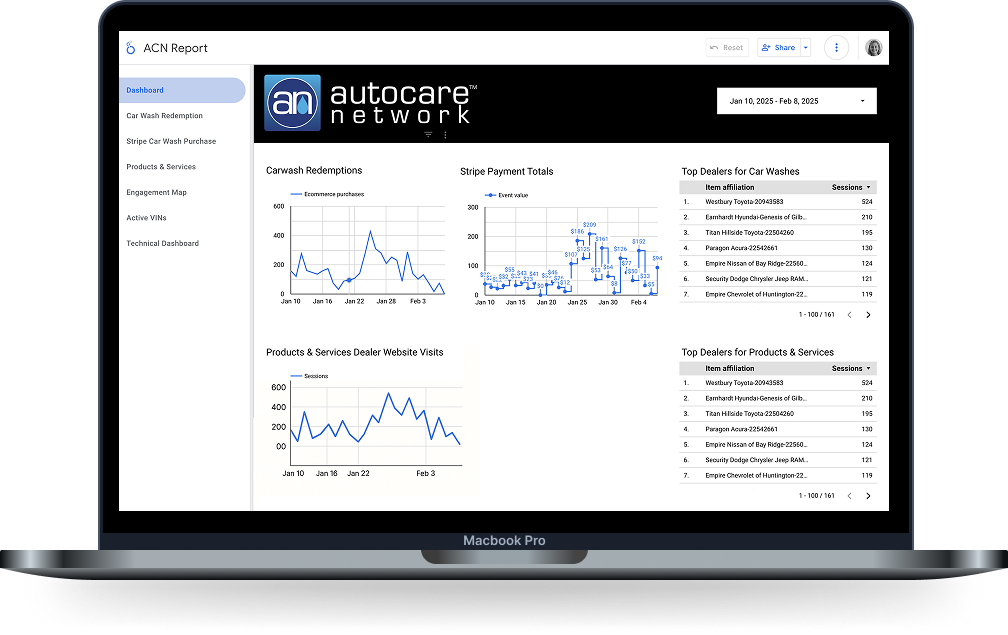Open the date range dropdown
The height and width of the screenshot is (635, 1008).
[x=797, y=101]
